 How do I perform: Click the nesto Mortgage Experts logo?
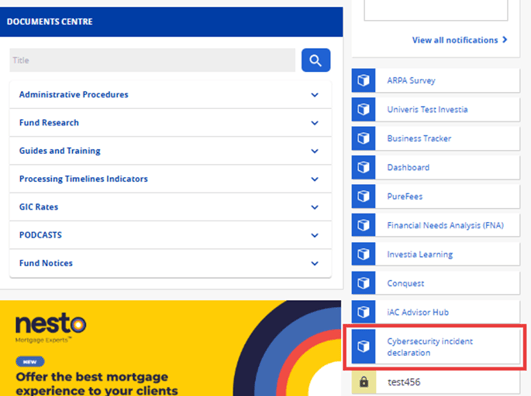coord(51,328)
